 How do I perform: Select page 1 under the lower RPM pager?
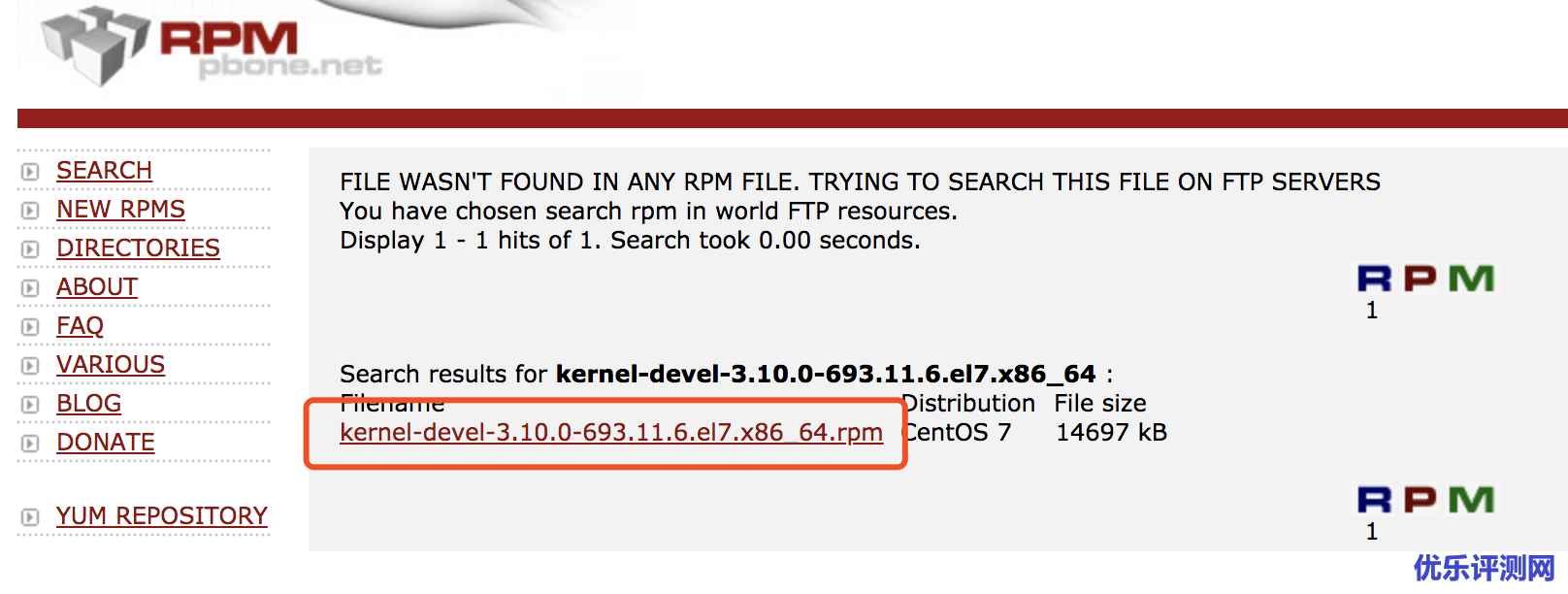coord(1371,532)
